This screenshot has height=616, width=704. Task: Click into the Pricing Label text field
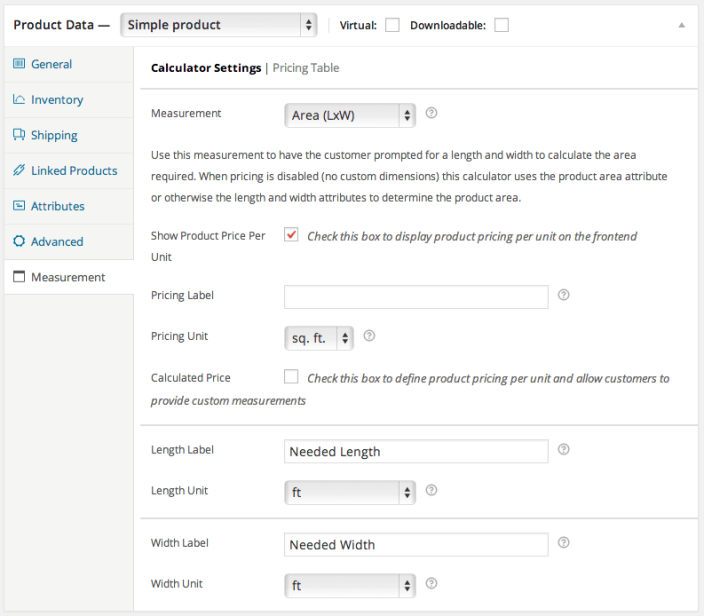tap(416, 297)
